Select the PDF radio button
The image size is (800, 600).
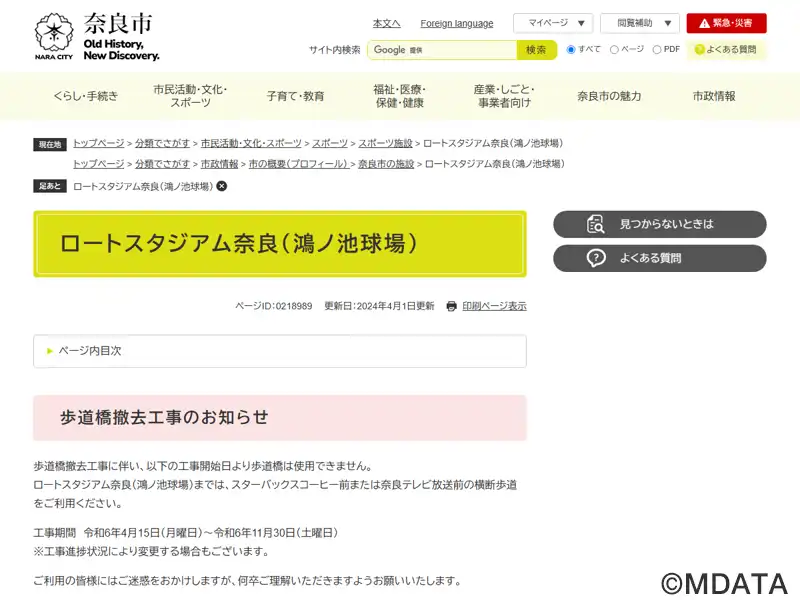pyautogui.click(x=657, y=49)
